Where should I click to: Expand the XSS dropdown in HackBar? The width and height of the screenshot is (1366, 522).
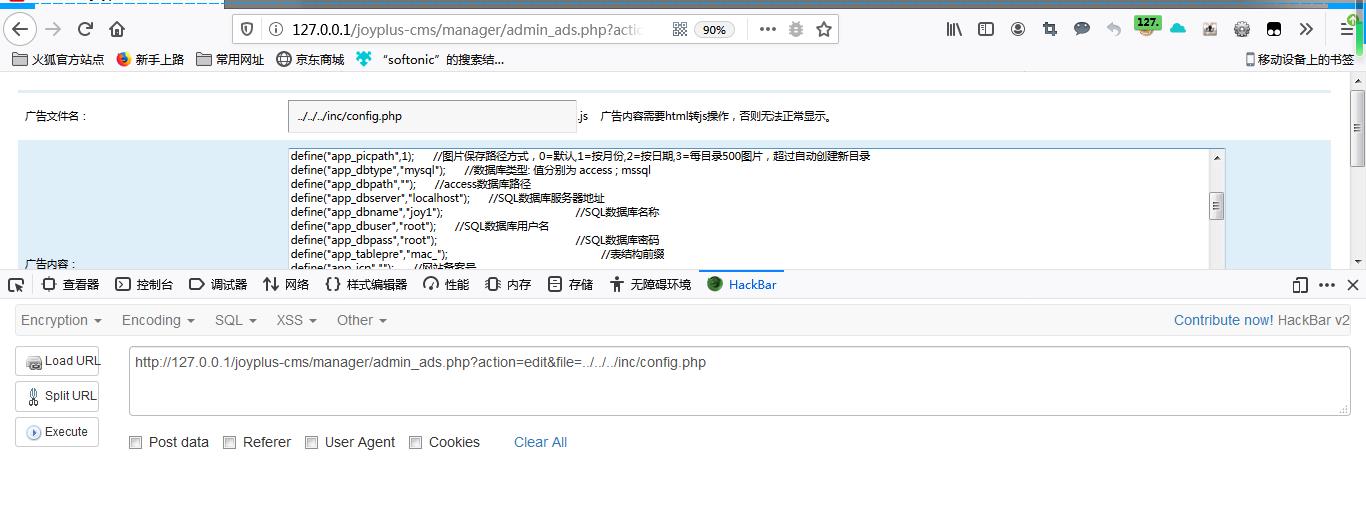click(297, 320)
